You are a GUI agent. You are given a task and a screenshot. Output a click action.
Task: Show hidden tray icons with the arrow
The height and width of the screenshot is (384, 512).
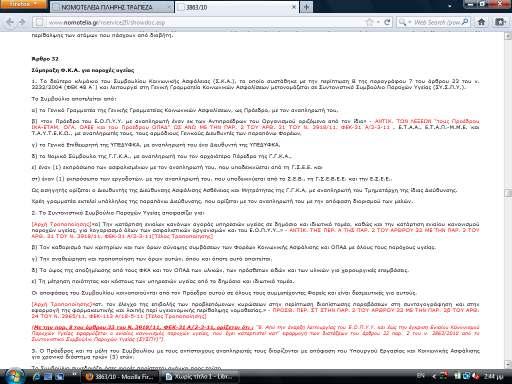(x=434, y=376)
